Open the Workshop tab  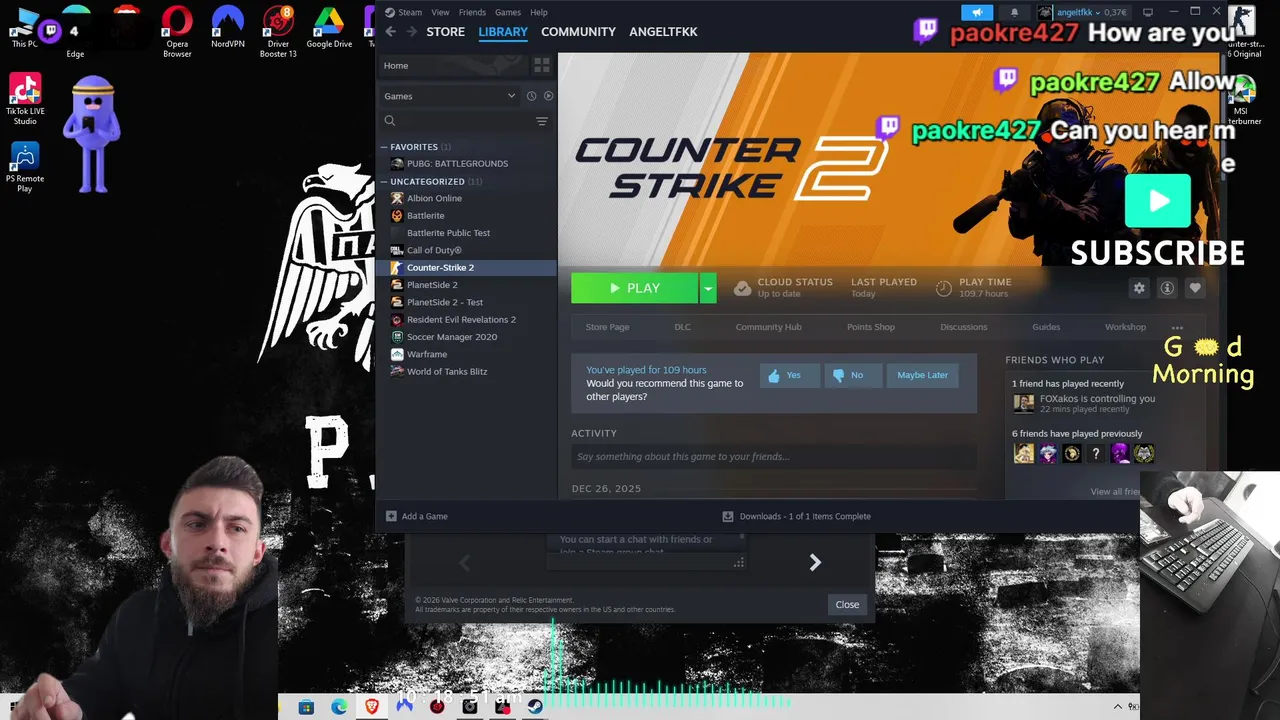click(1125, 327)
